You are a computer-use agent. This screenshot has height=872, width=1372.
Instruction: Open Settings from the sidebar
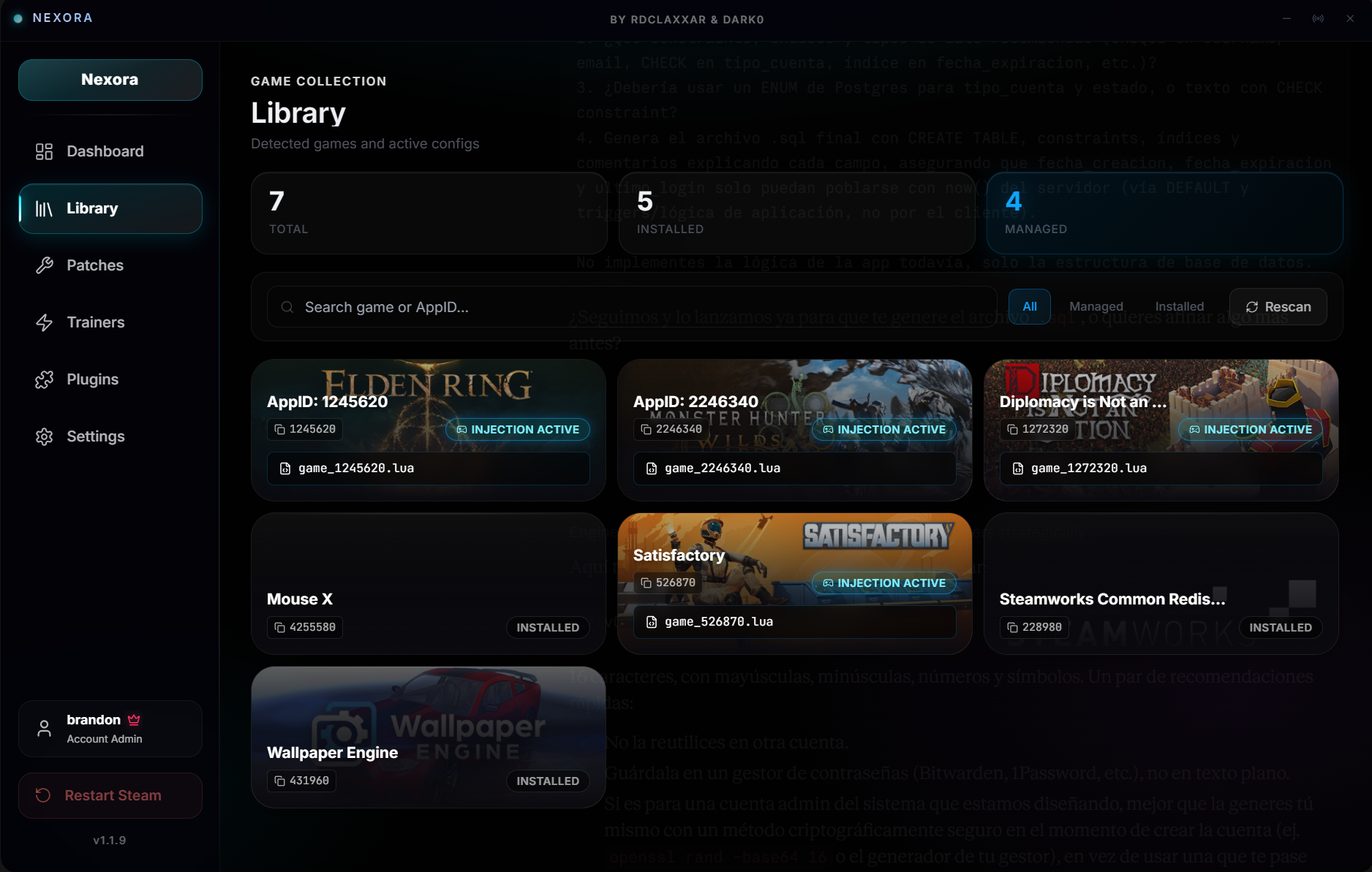pyautogui.click(x=110, y=436)
